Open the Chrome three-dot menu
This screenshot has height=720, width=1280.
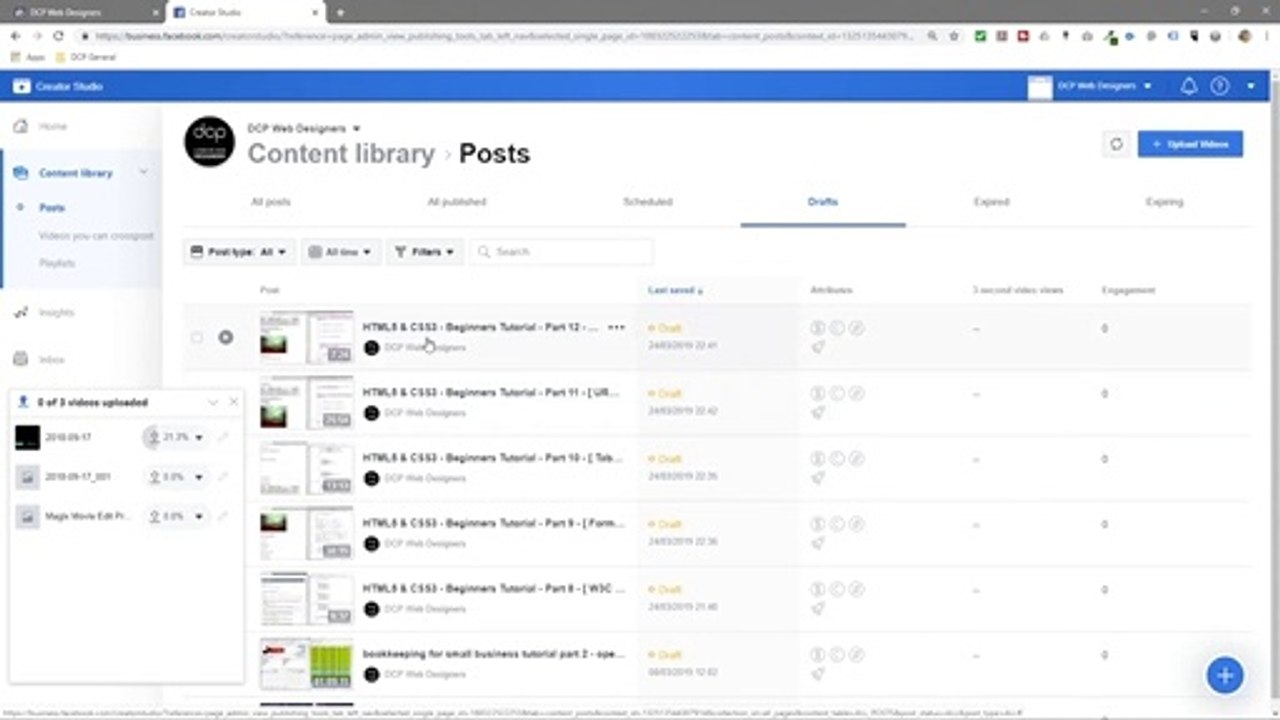click(1266, 36)
